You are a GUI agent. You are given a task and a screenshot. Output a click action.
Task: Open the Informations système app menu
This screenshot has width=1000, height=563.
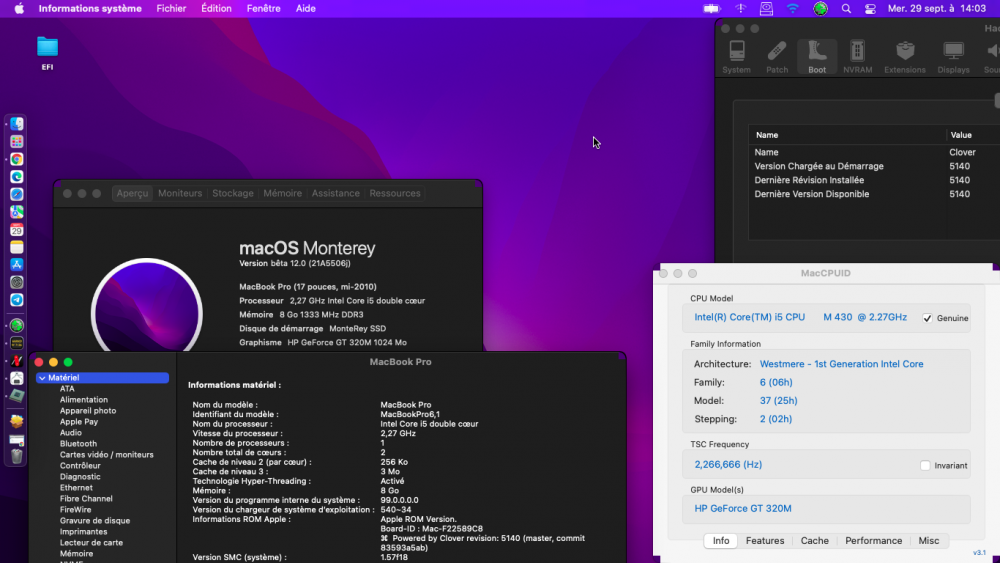pyautogui.click(x=90, y=9)
